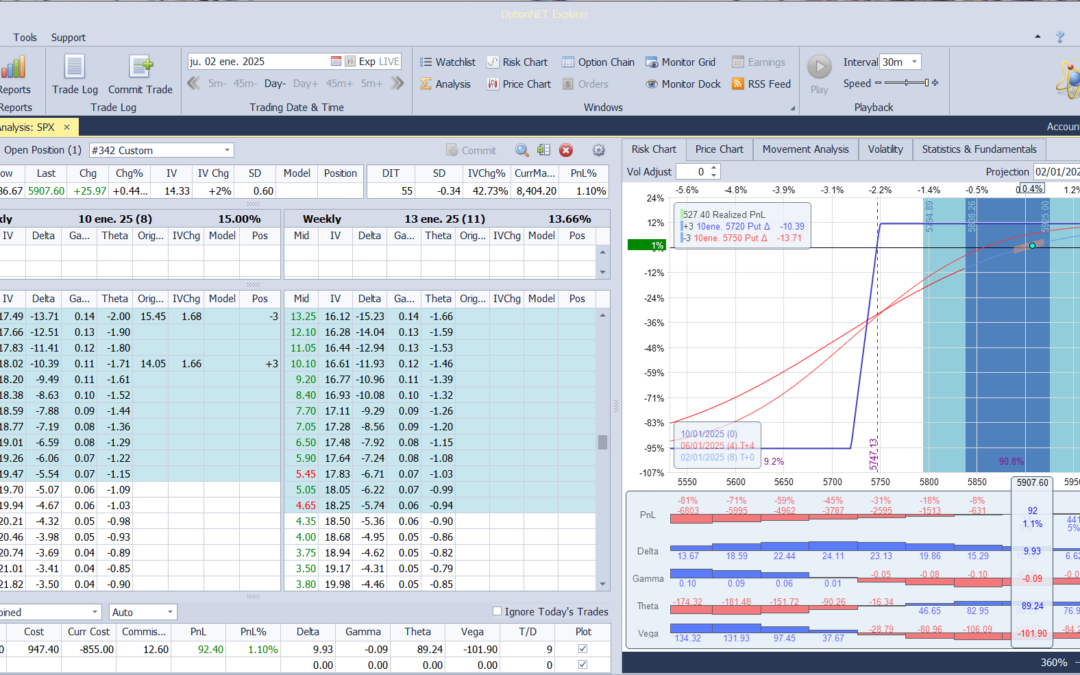Open the Monitor Grid window
Screen dimensions: 1080x675
click(x=681, y=62)
